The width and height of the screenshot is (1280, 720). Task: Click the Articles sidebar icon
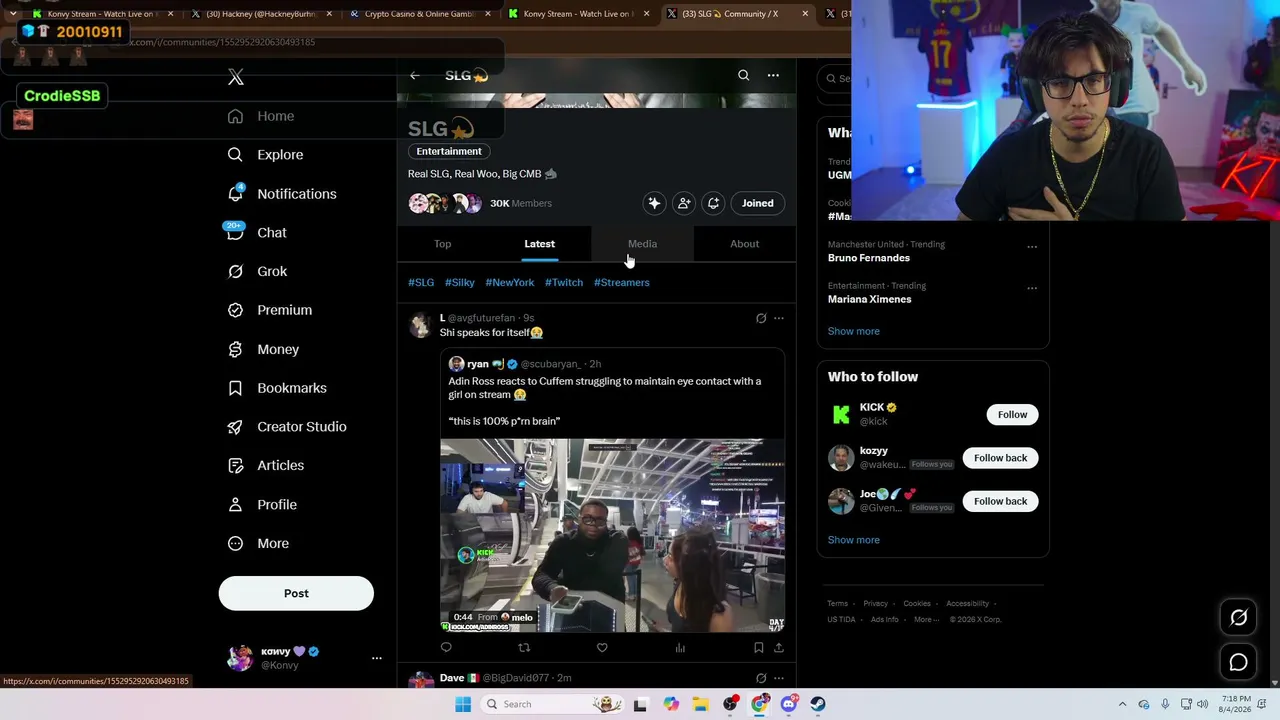pyautogui.click(x=235, y=465)
